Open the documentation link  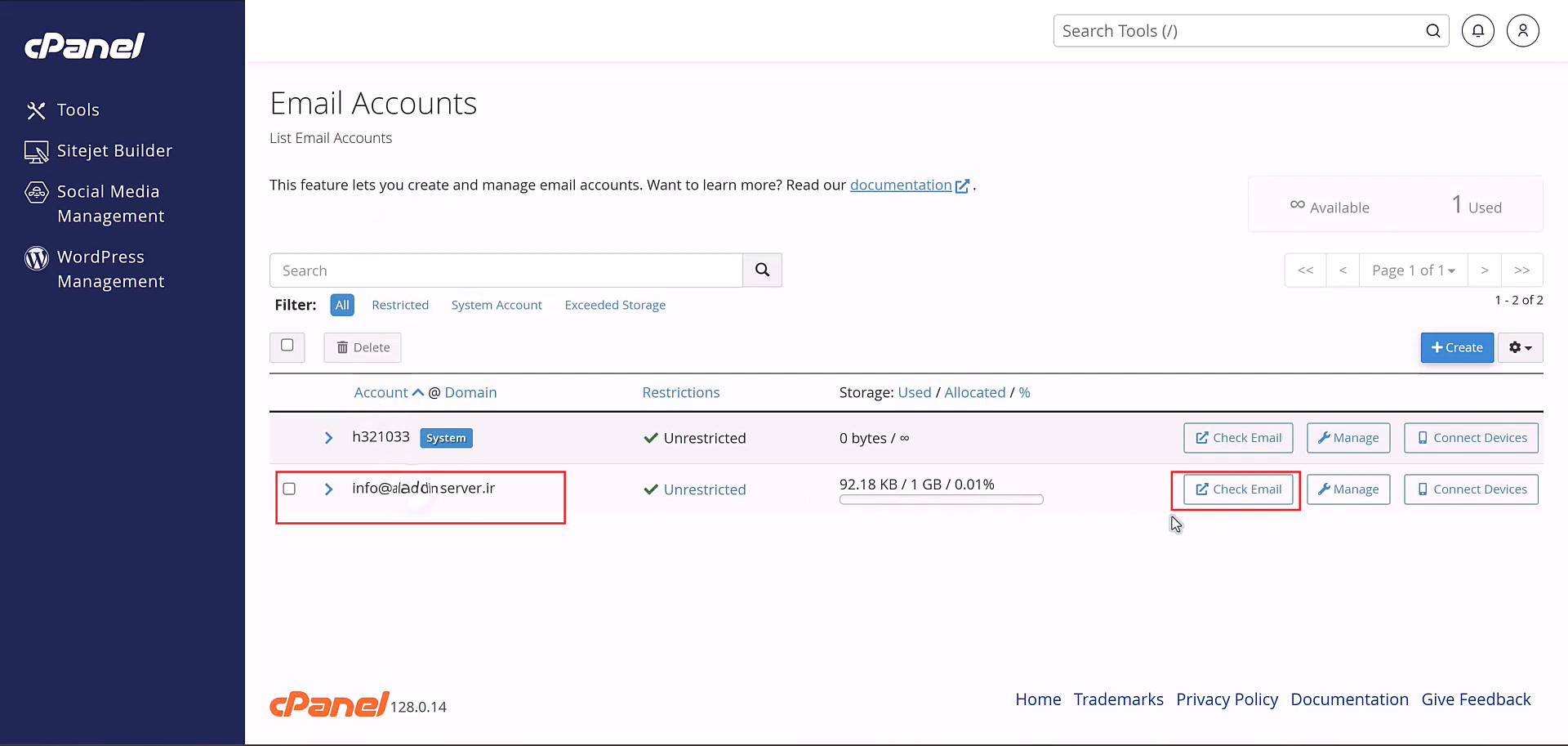[x=901, y=185]
